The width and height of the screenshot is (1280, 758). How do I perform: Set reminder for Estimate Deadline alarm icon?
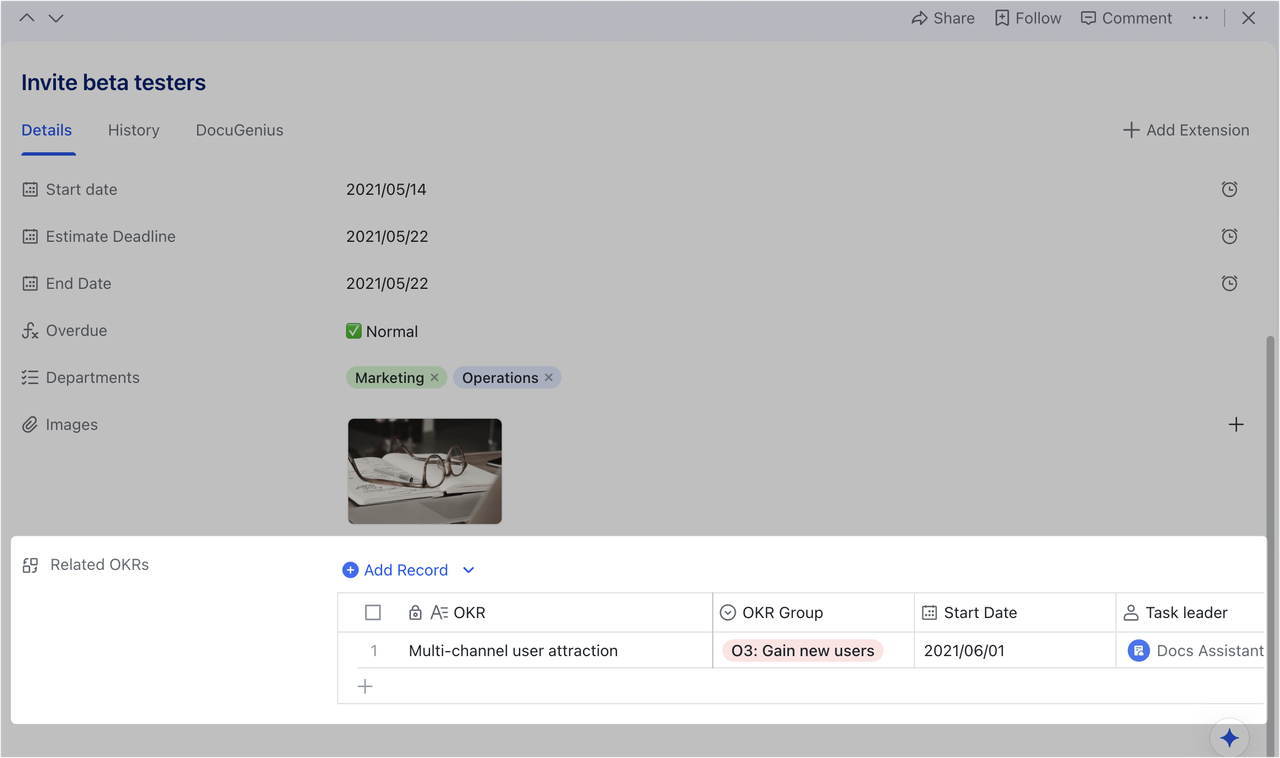coord(1229,236)
